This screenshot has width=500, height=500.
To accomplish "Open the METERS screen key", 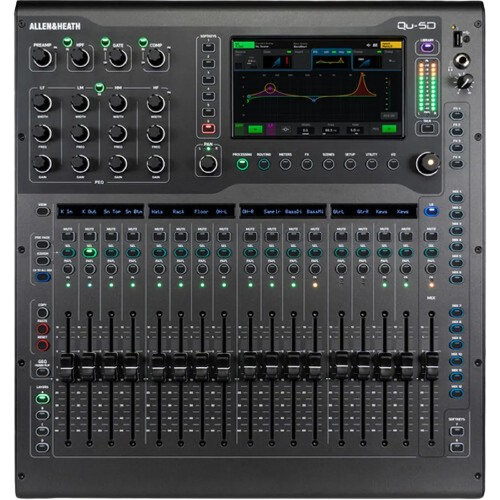I will coord(285,164).
